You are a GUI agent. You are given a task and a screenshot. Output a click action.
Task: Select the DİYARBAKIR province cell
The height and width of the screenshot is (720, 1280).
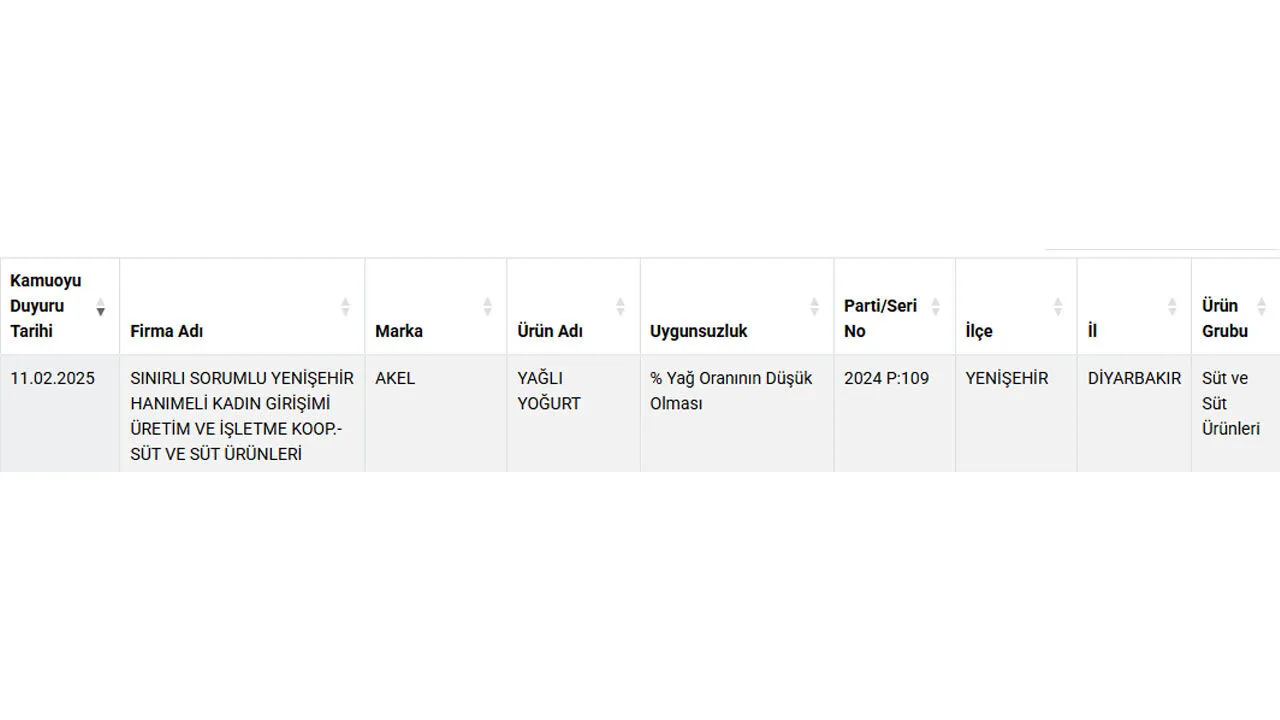point(1134,379)
